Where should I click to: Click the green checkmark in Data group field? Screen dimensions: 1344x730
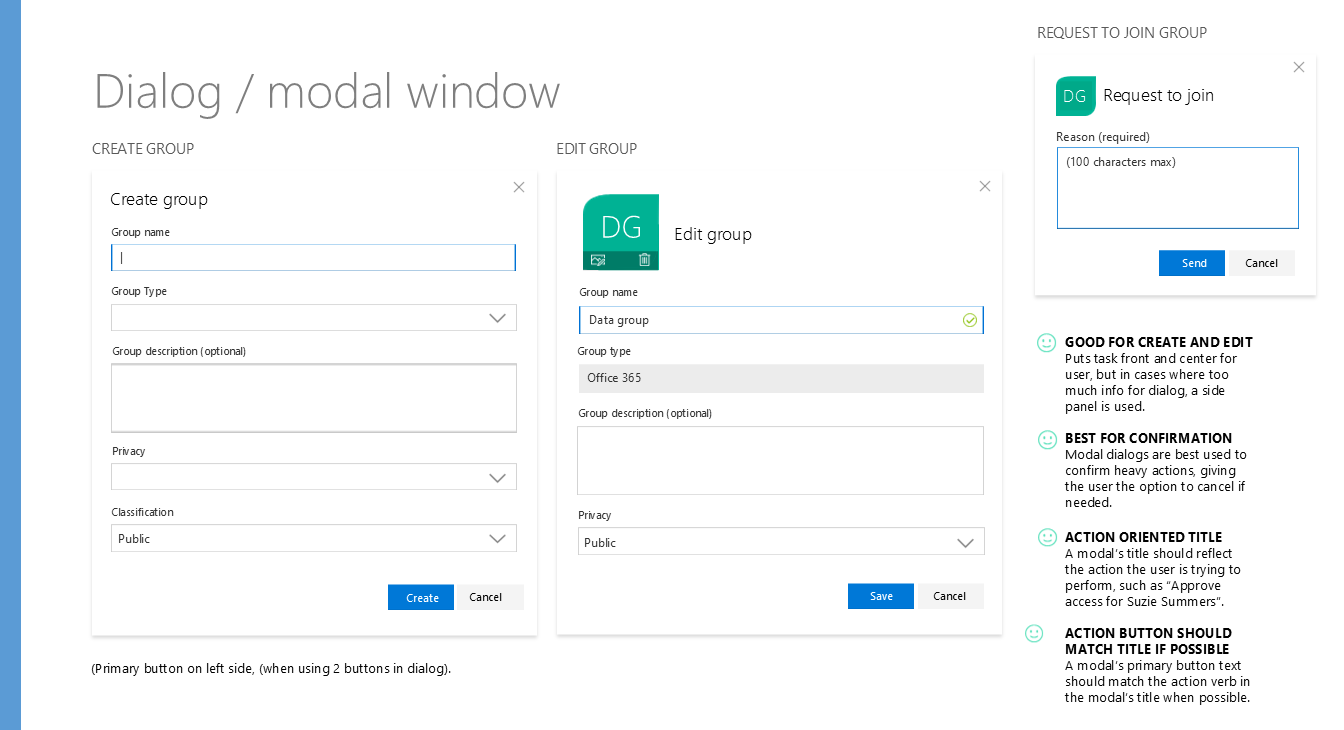(x=969, y=320)
